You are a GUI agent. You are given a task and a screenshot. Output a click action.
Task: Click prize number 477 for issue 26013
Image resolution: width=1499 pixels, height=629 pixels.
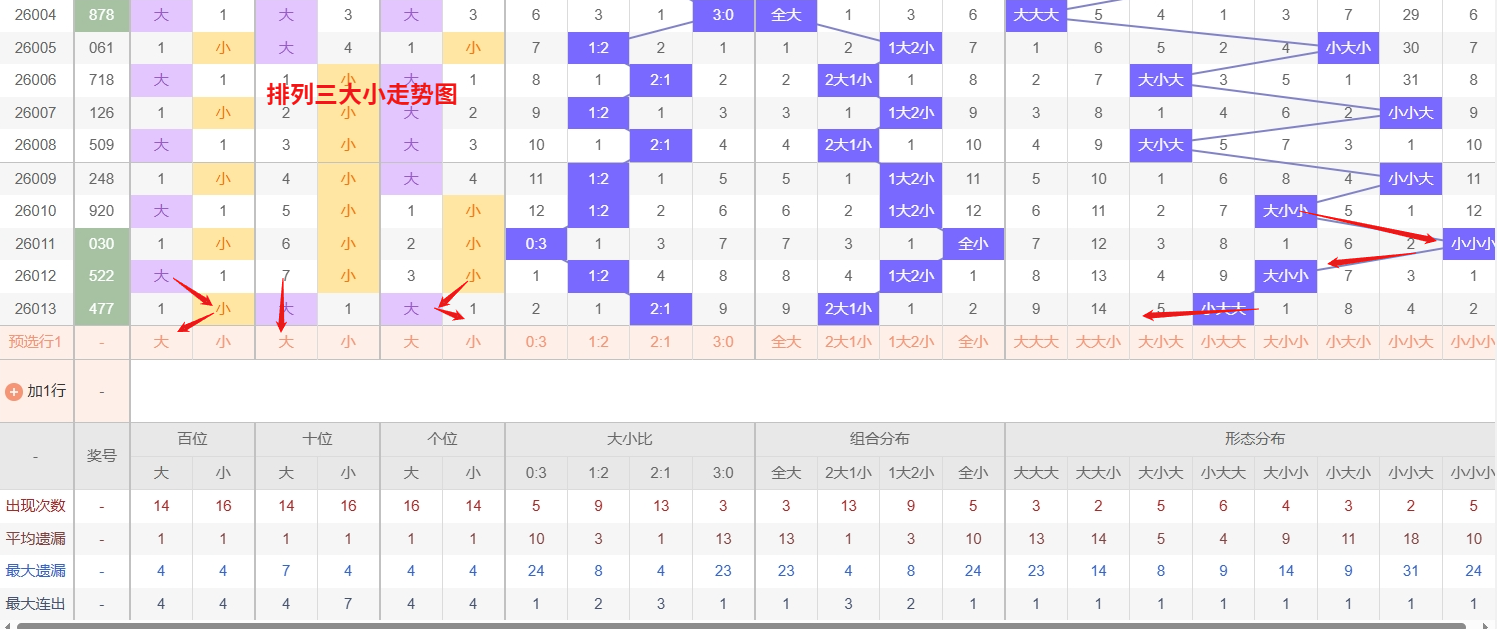[x=102, y=309]
